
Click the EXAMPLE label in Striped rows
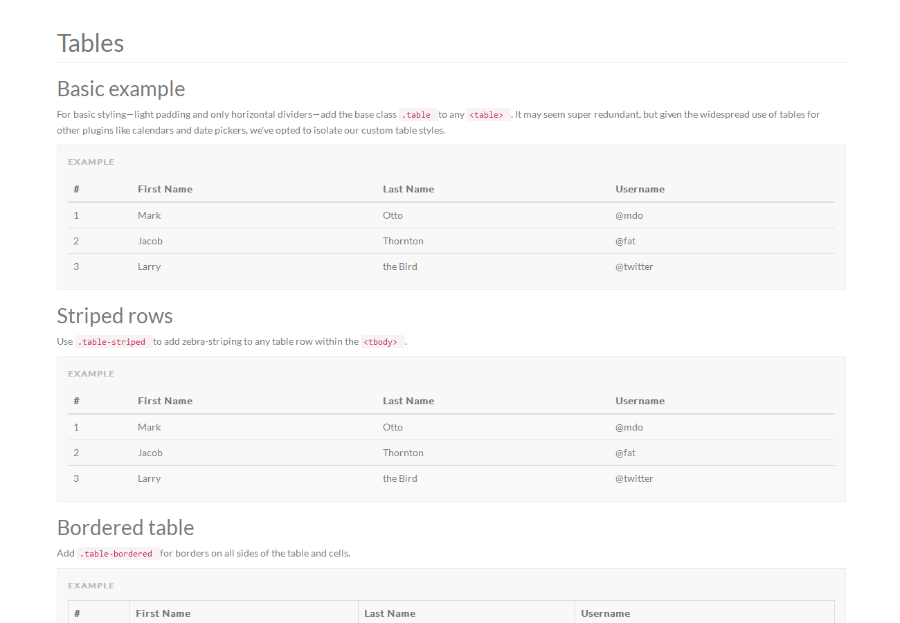[91, 374]
